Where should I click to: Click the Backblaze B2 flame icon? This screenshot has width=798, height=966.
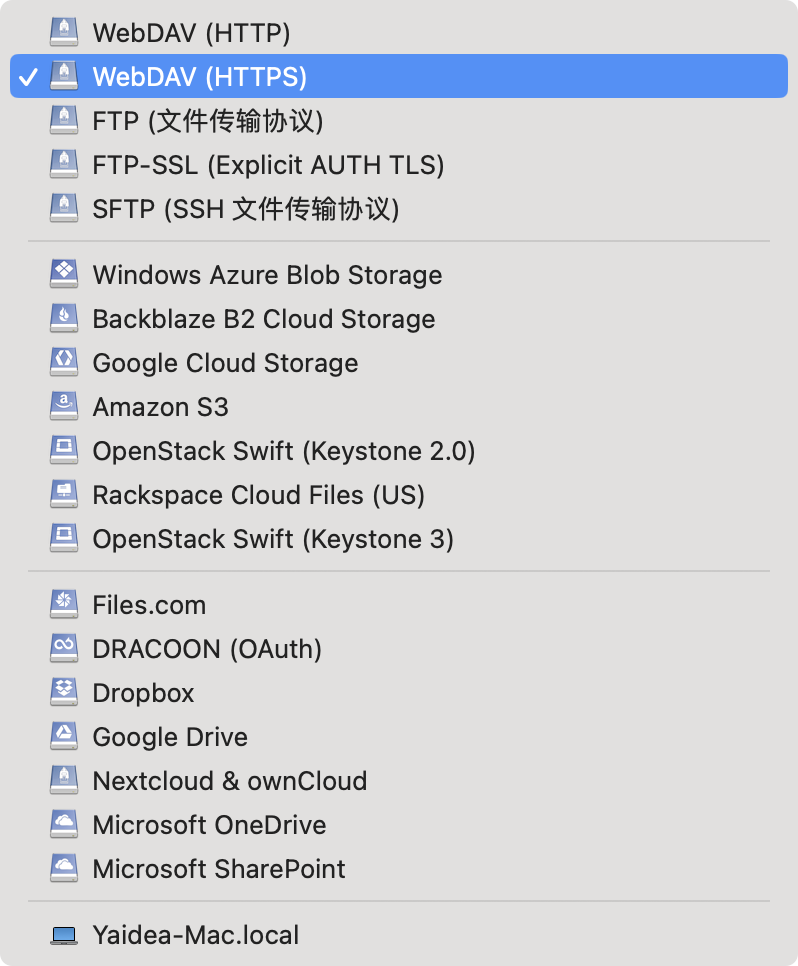coord(64,318)
